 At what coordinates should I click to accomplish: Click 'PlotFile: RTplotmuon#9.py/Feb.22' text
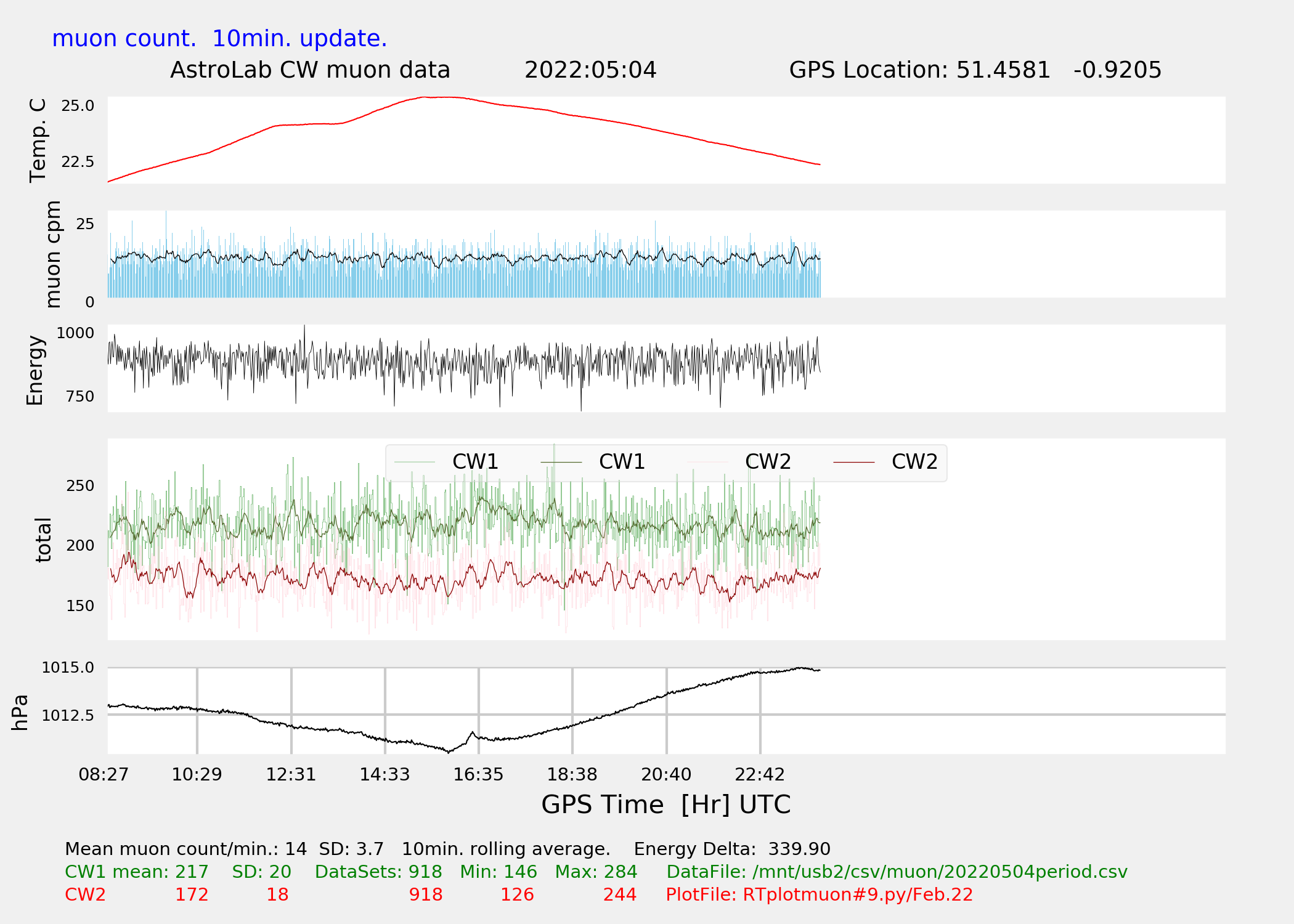pyautogui.click(x=820, y=895)
